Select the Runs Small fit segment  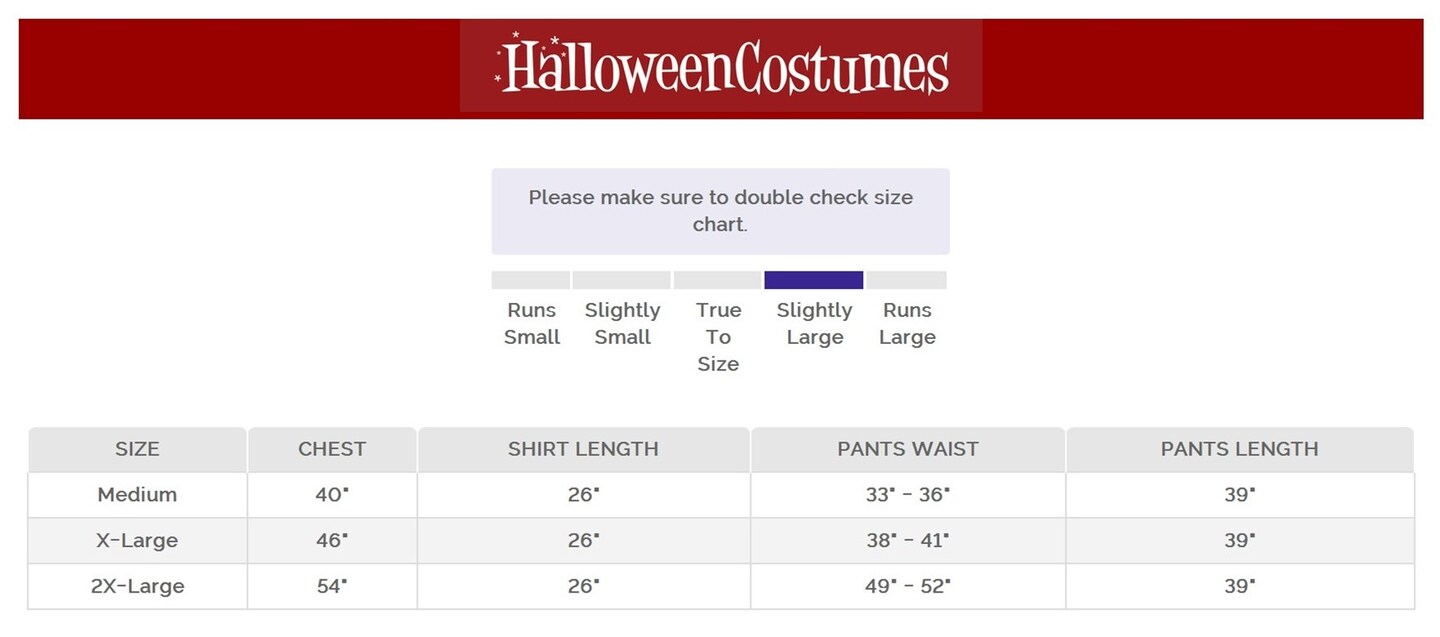tap(531, 280)
